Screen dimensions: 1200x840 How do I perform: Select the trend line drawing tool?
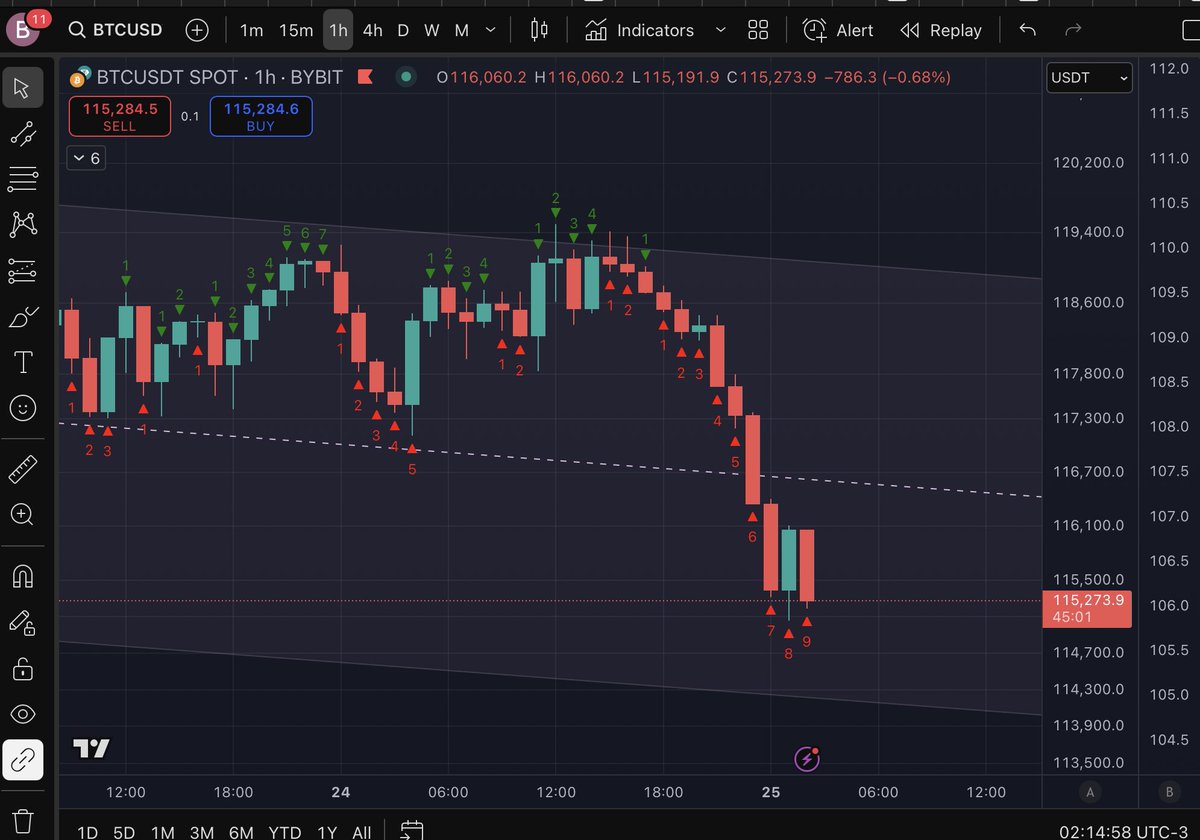click(22, 134)
